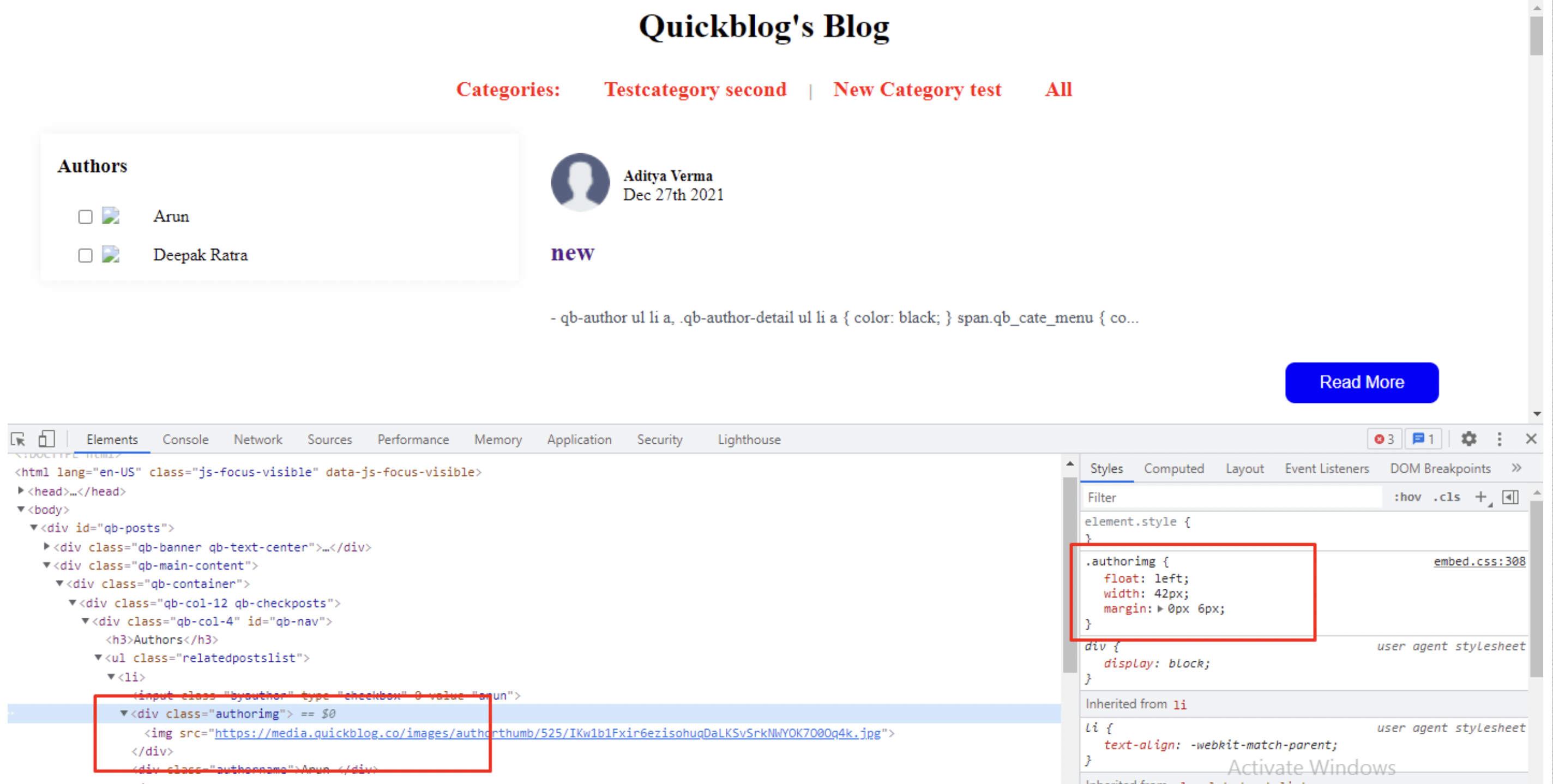Click the float: left declaration
1553x784 pixels.
pyautogui.click(x=1146, y=578)
